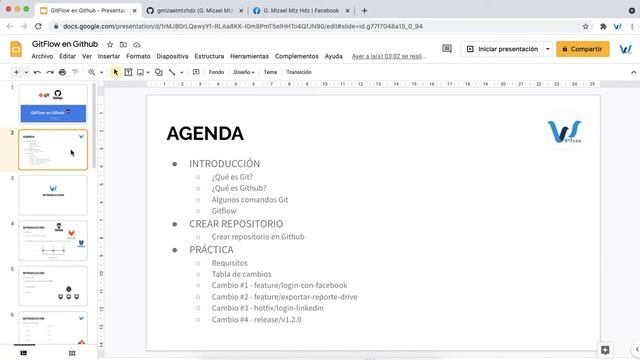
Task: Open the new slide layout dropdown arrow
Action: (26, 72)
